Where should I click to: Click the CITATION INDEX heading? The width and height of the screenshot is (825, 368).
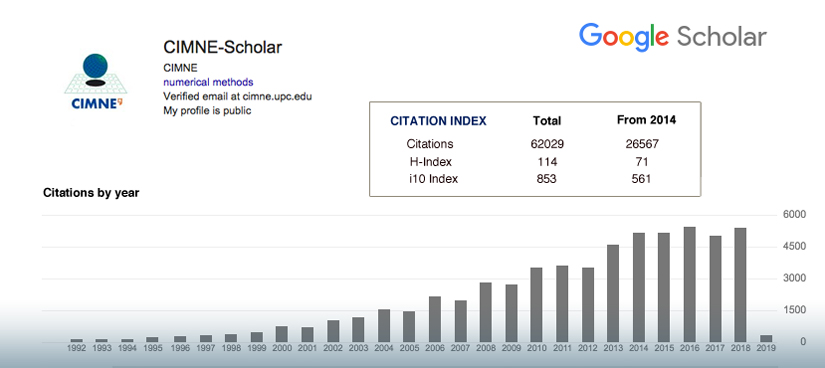pyautogui.click(x=438, y=121)
